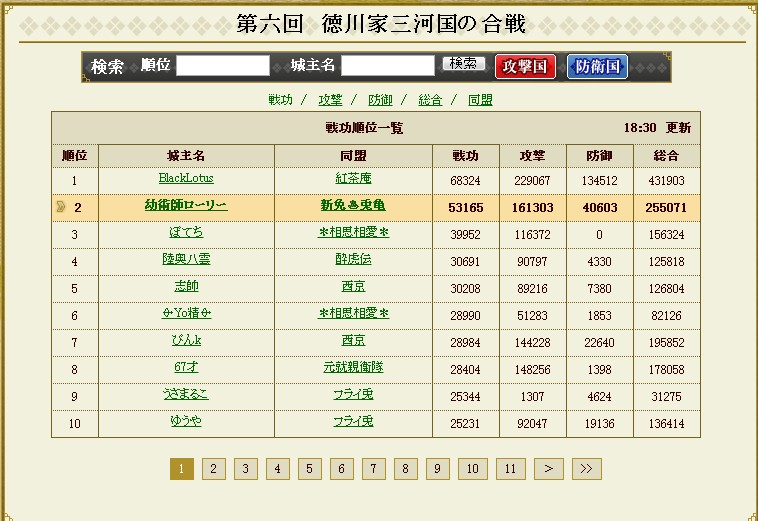Image resolution: width=758 pixels, height=521 pixels.
Task: Click the 総合 column header
Action: point(667,156)
